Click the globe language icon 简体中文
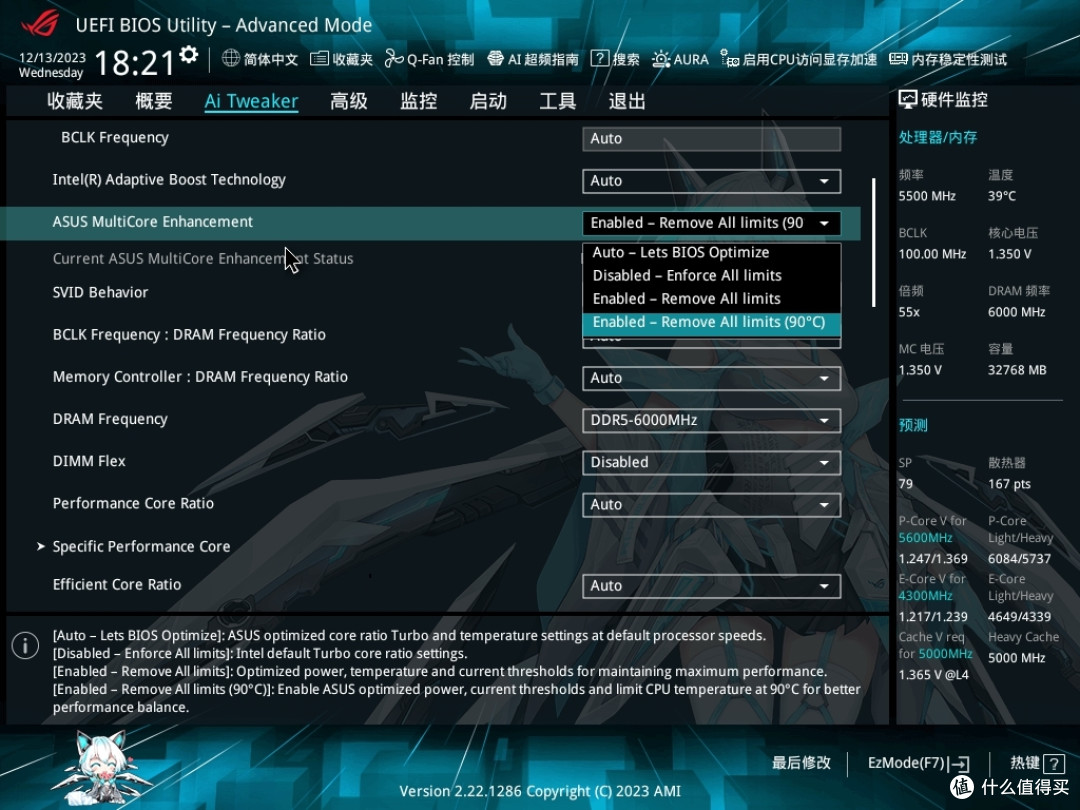The height and width of the screenshot is (810, 1080). click(x=231, y=59)
